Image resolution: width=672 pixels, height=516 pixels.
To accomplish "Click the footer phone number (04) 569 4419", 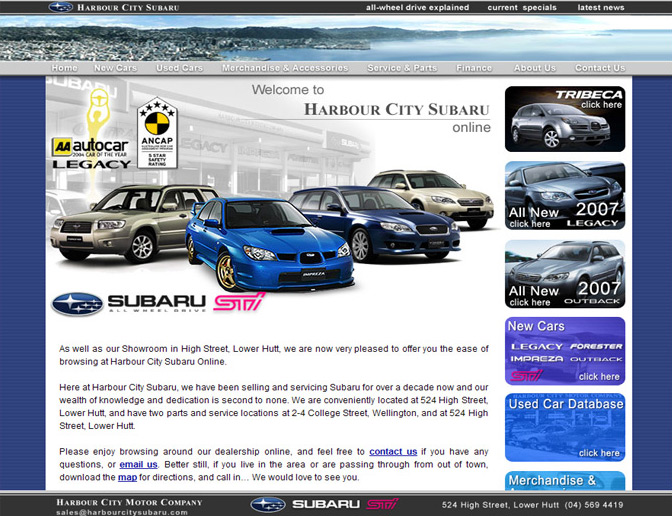I will click(x=594, y=505).
